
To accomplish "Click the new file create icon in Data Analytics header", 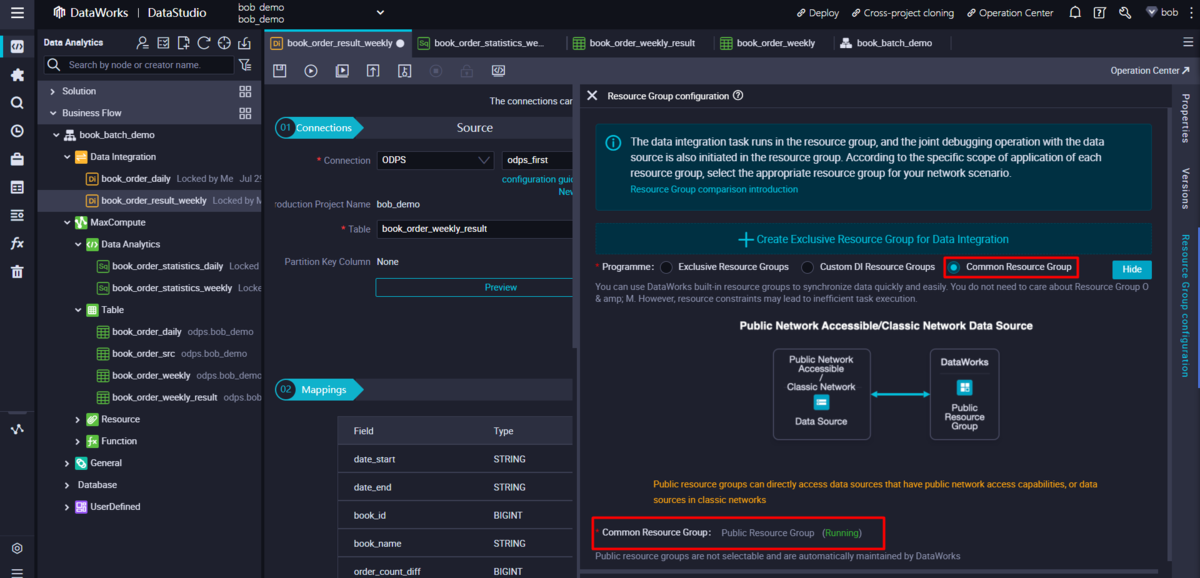I will coord(183,43).
